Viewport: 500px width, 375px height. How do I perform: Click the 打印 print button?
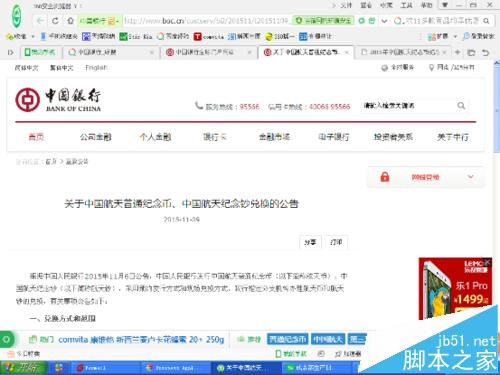336,242
